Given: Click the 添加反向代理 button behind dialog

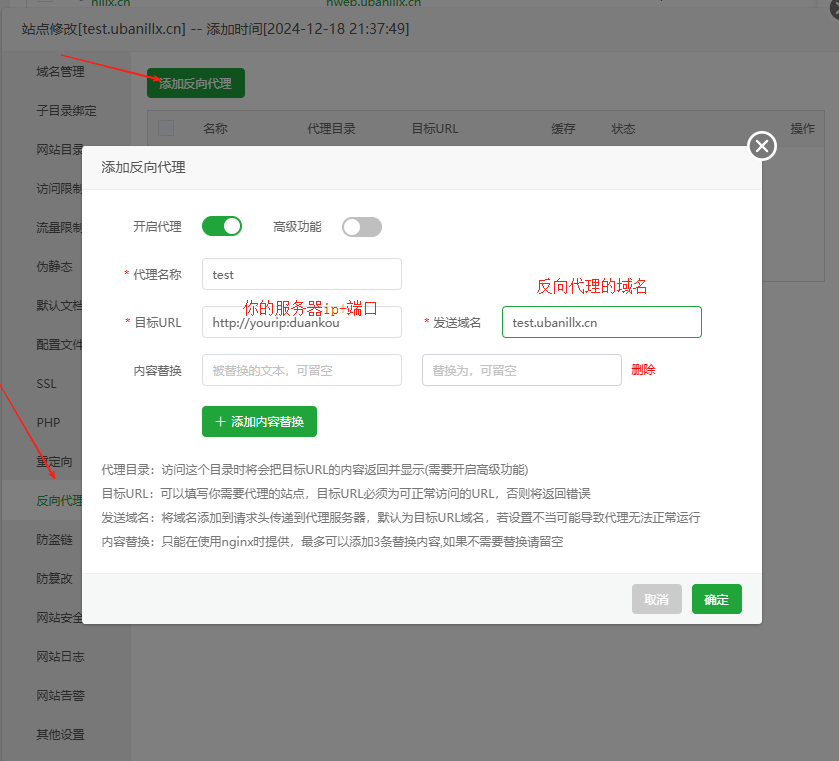Looking at the screenshot, I should click(196, 83).
